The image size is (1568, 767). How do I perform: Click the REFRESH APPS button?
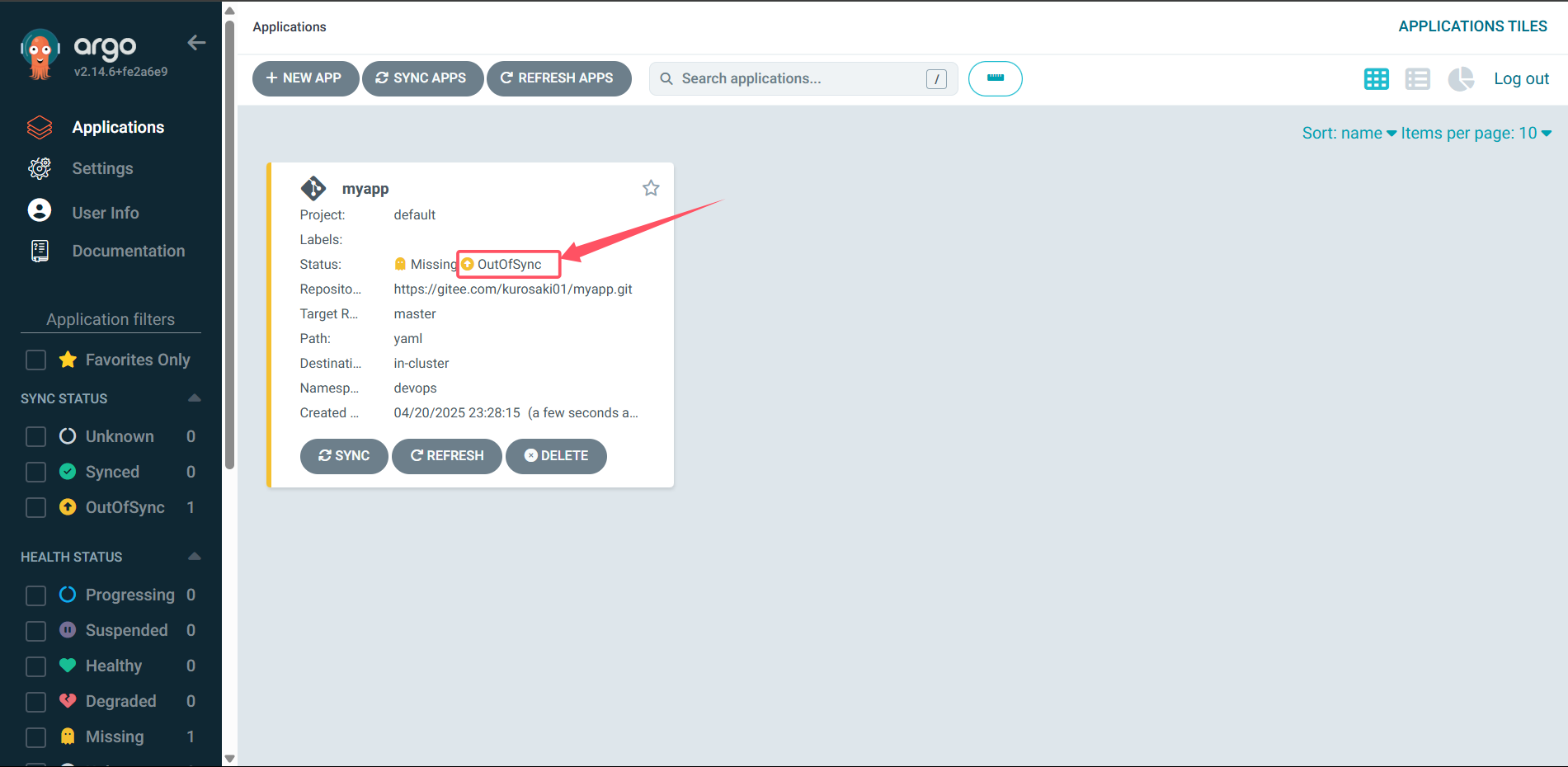558,78
